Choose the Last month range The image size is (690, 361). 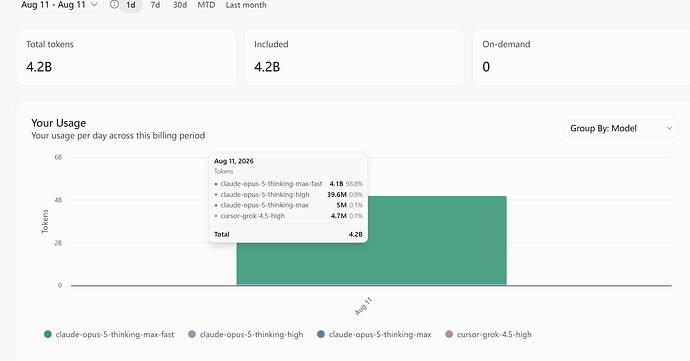(x=246, y=5)
